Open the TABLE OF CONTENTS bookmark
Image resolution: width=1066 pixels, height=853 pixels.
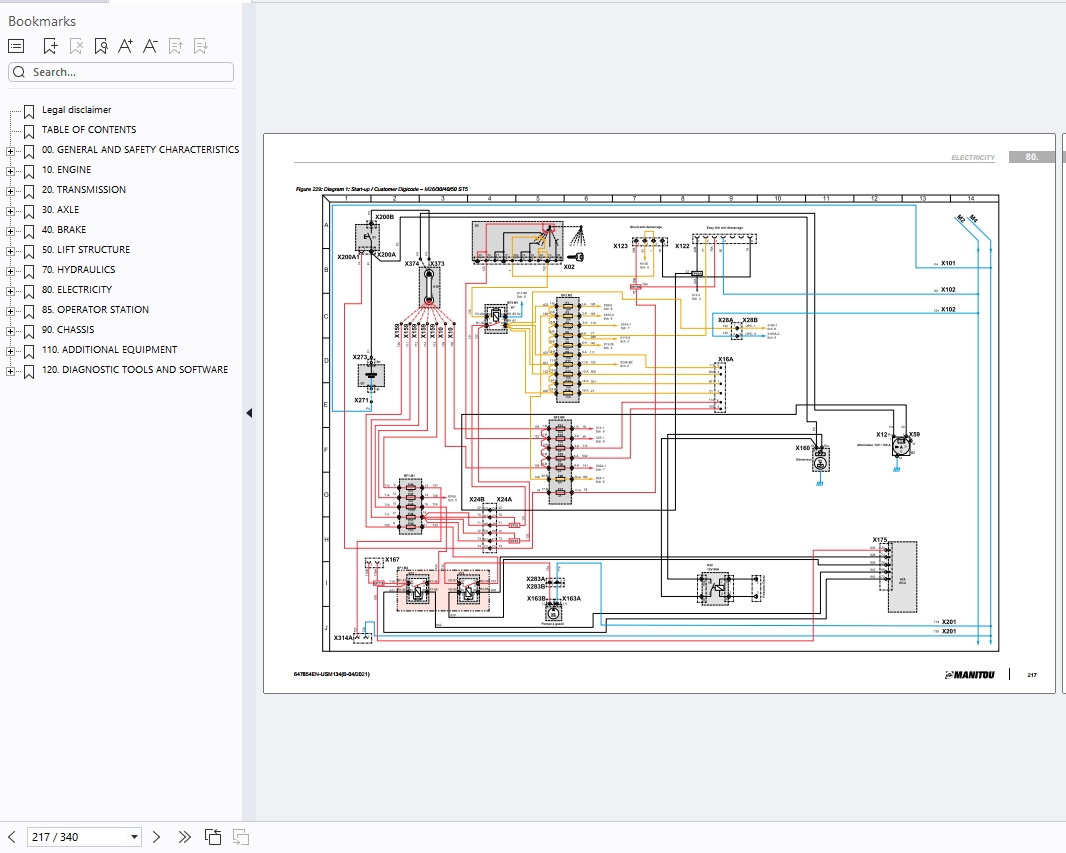pyautogui.click(x=89, y=130)
